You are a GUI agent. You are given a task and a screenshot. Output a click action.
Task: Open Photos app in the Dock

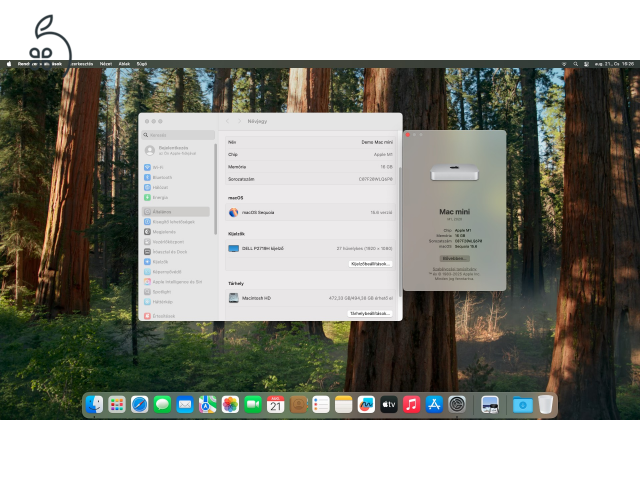[230, 404]
